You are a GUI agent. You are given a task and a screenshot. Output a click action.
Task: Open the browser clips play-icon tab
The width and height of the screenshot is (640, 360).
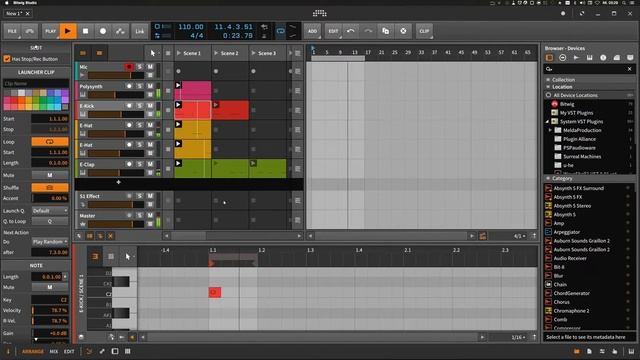click(x=576, y=58)
